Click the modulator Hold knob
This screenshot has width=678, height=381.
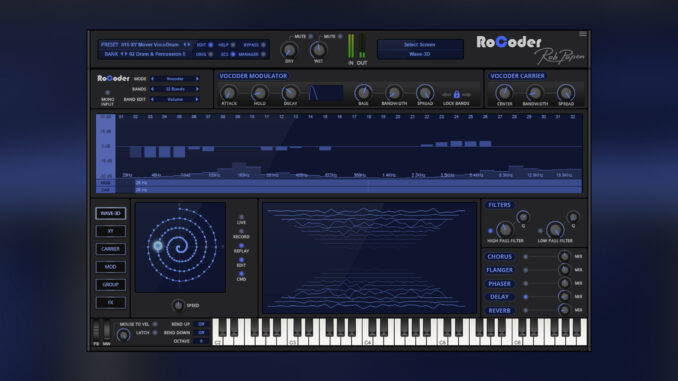tap(259, 93)
